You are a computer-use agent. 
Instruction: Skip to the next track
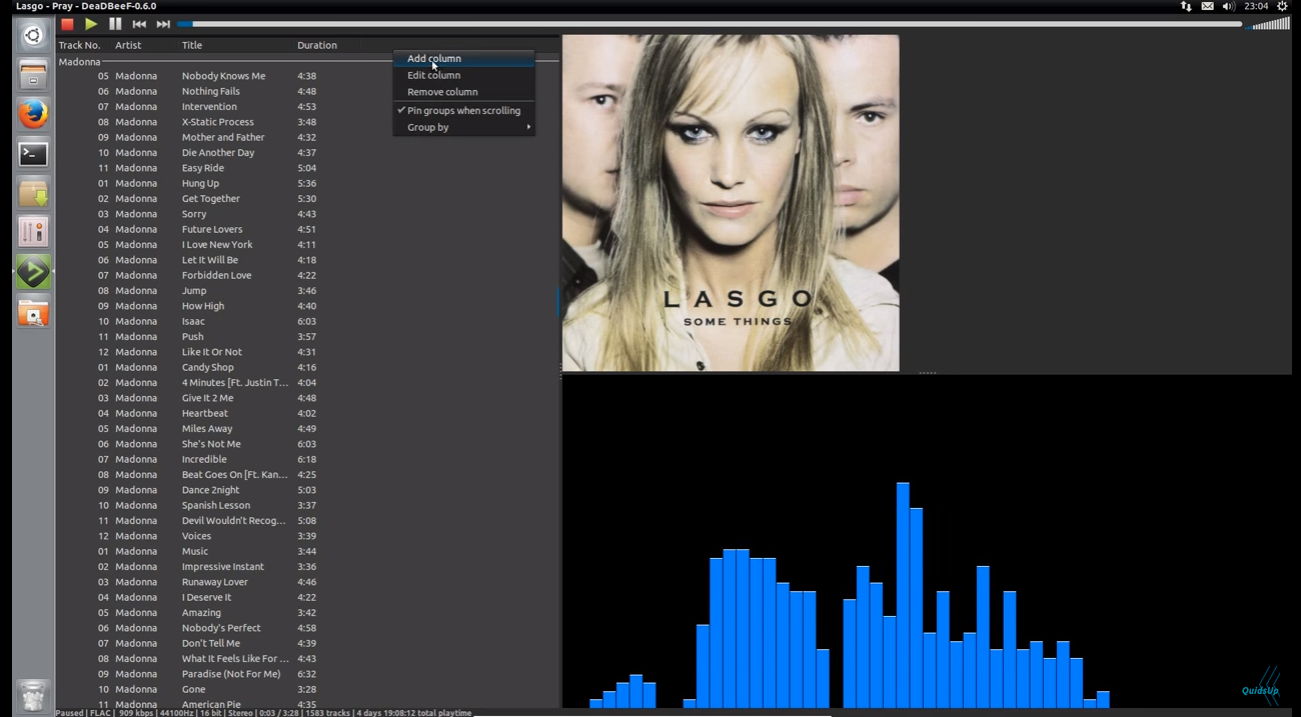point(163,24)
